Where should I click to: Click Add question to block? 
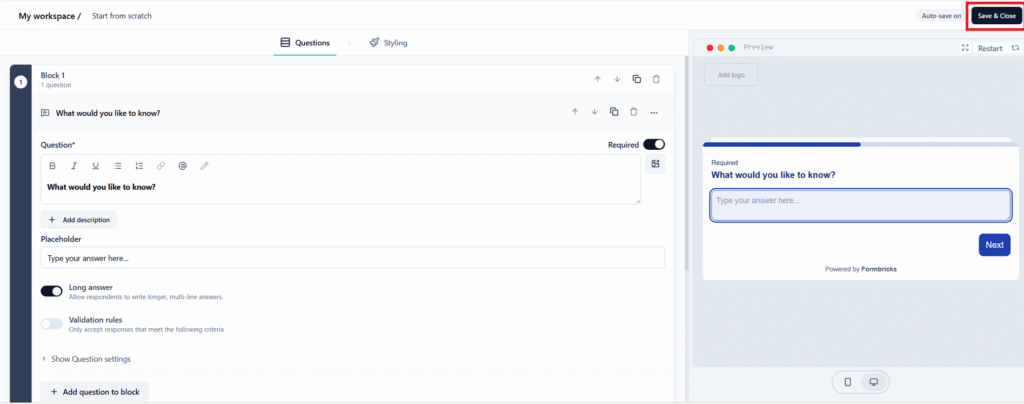coord(95,392)
